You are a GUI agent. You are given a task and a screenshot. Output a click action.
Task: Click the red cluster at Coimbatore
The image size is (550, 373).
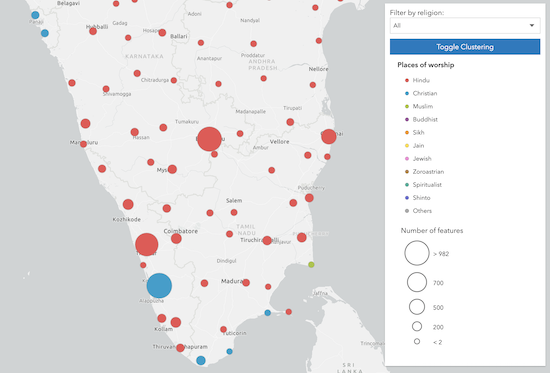[x=176, y=239]
